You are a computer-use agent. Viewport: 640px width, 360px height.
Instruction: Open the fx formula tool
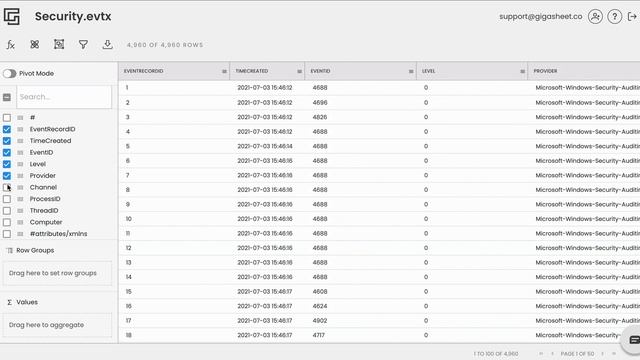coord(11,44)
